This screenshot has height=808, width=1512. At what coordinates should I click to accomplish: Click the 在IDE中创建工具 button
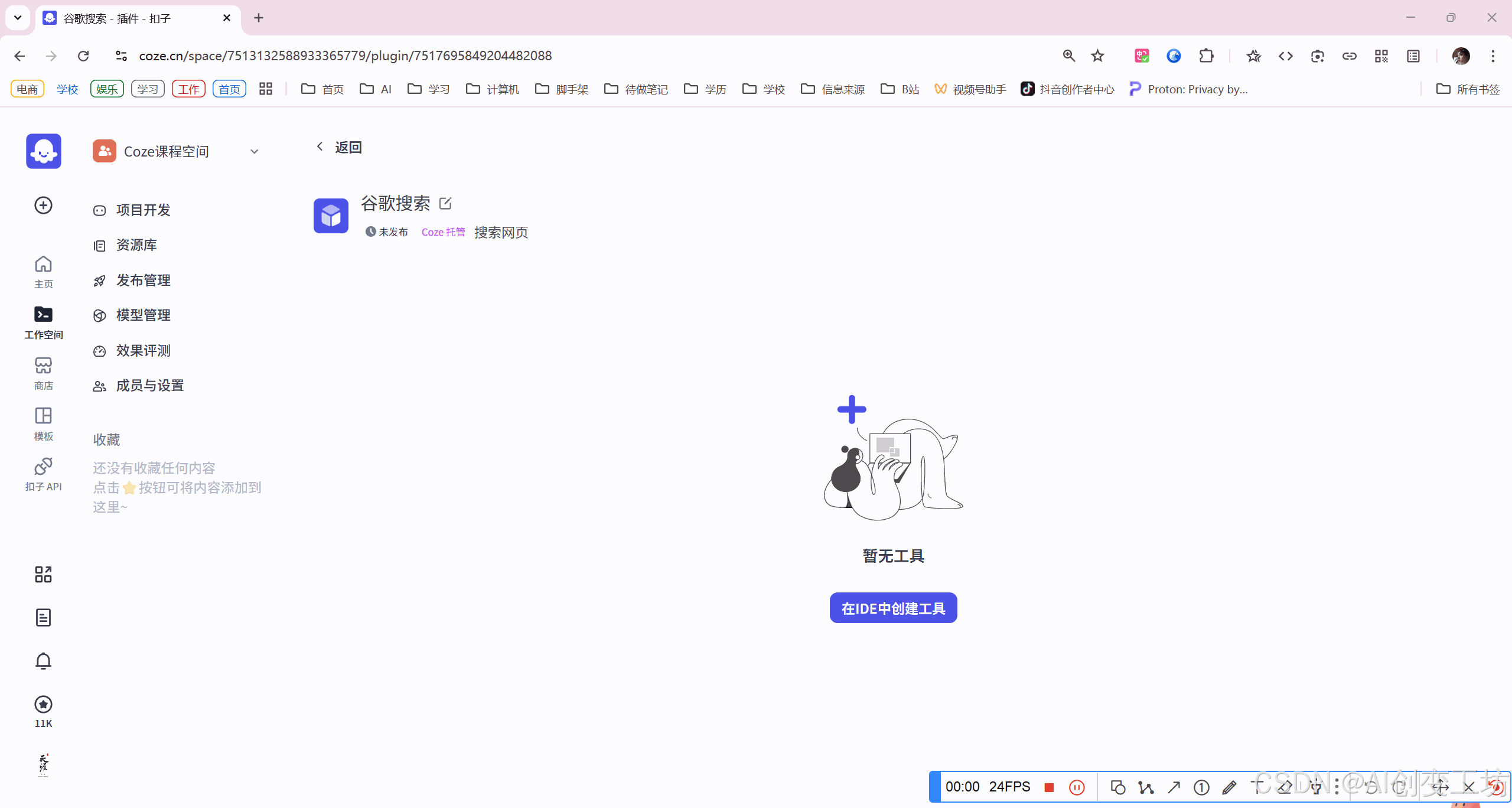pyautogui.click(x=893, y=608)
